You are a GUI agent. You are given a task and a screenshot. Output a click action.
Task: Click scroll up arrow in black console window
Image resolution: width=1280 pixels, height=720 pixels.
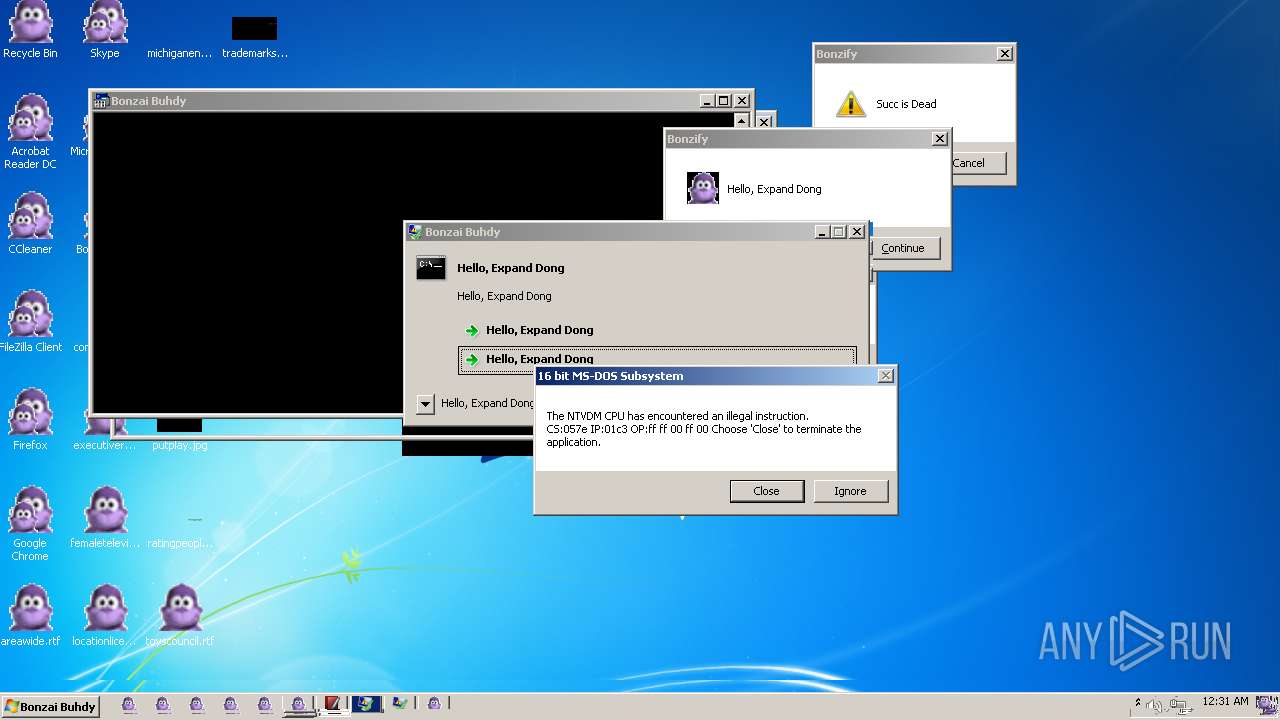coord(742,120)
